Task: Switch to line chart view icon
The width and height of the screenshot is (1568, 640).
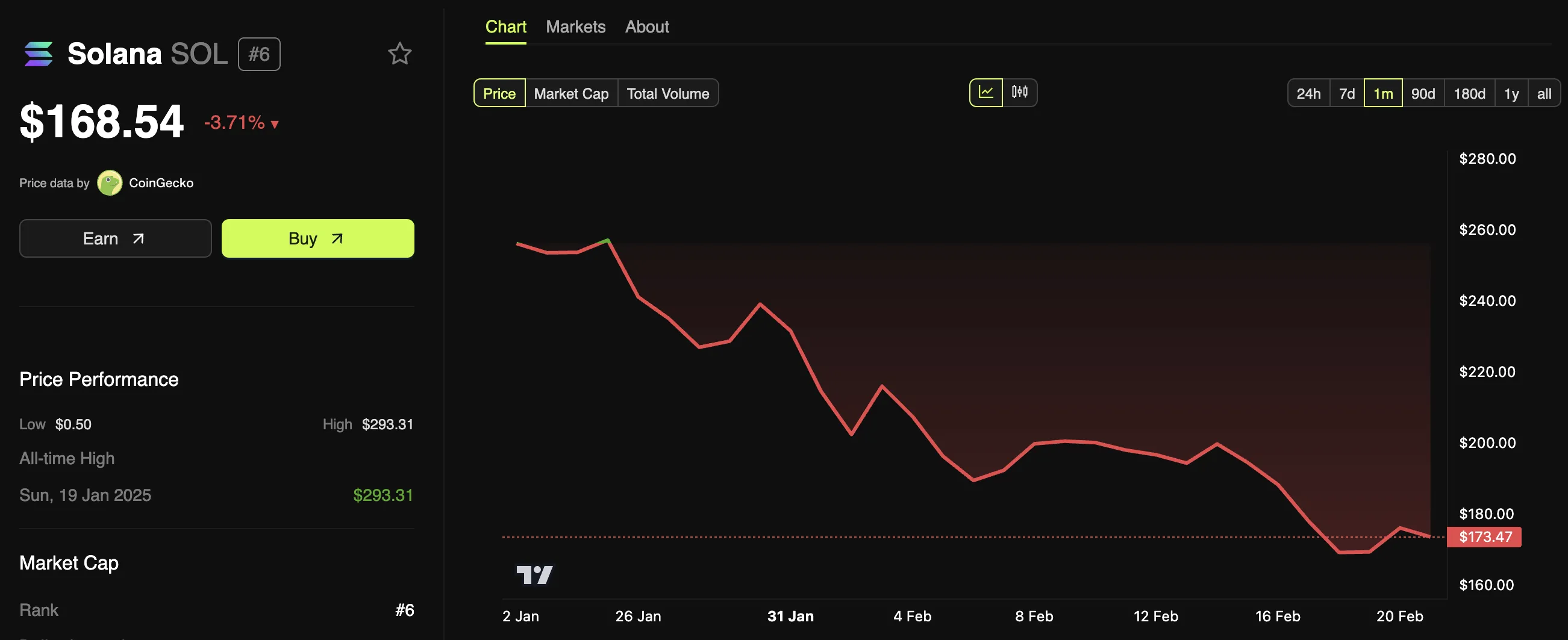Action: click(985, 93)
